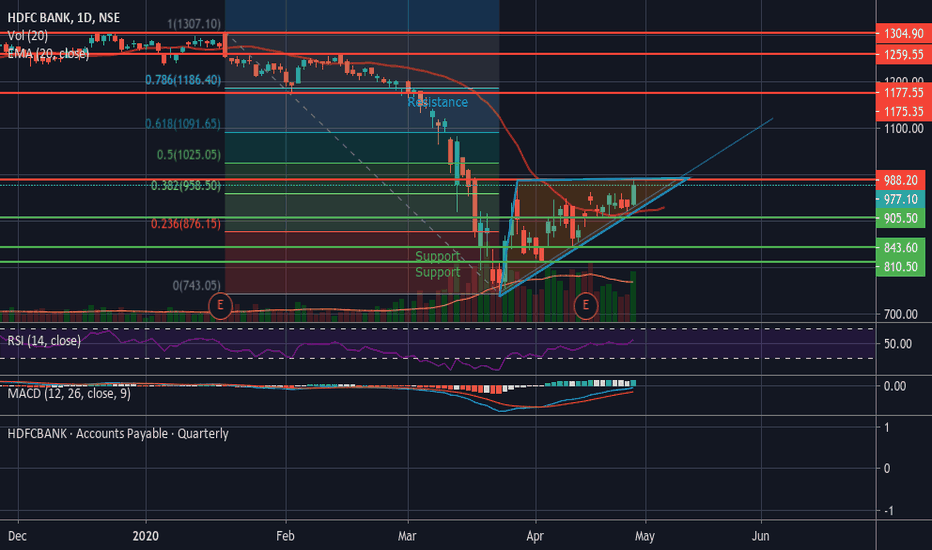The image size is (932, 550).
Task: Open the MACD (12, 26, close, 9) legend
Action: (x=69, y=394)
